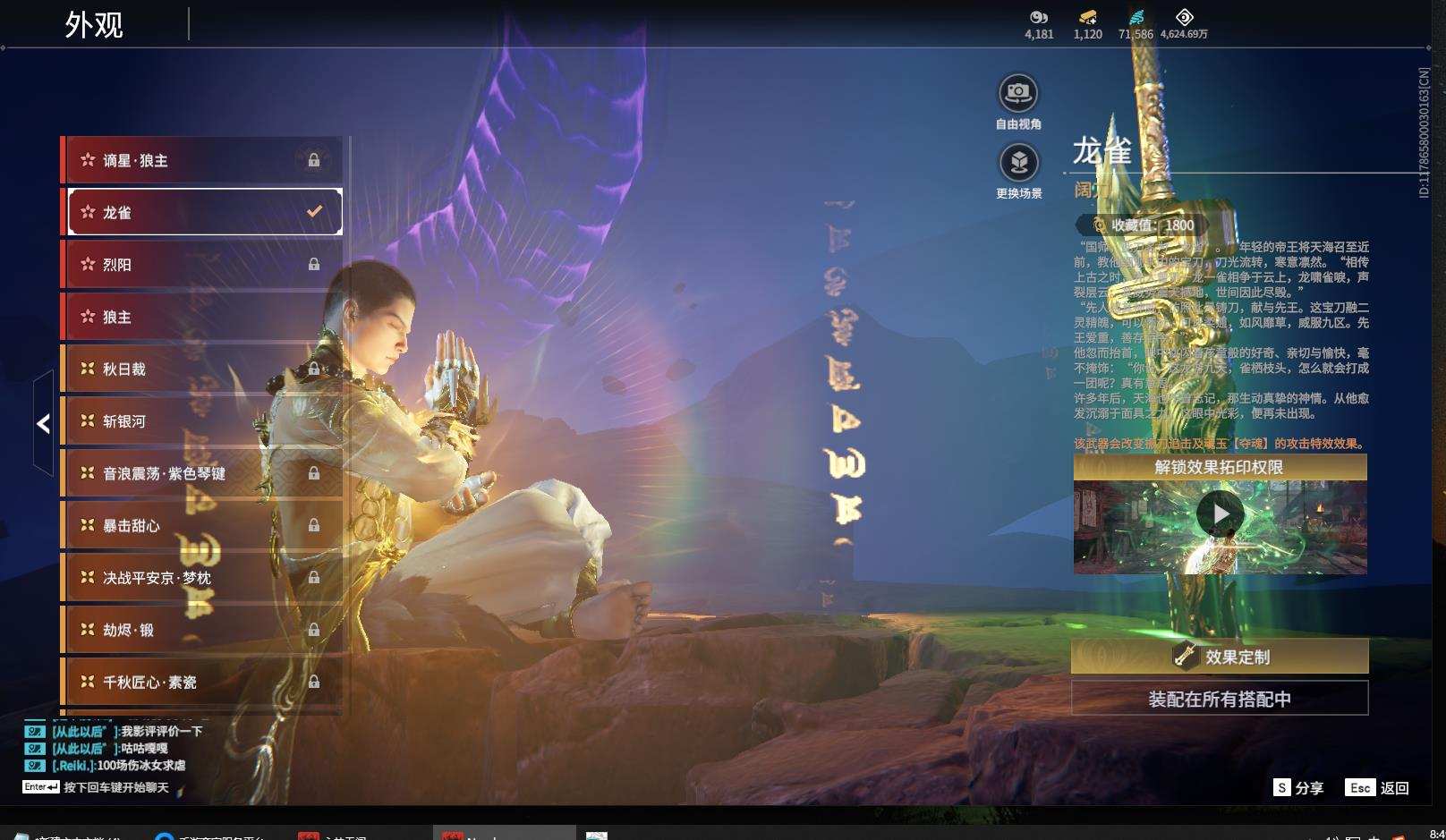Select the 音浪震荡·紫色琴键 skin entry
Viewport: 1446px width, 840px height.
(x=202, y=473)
